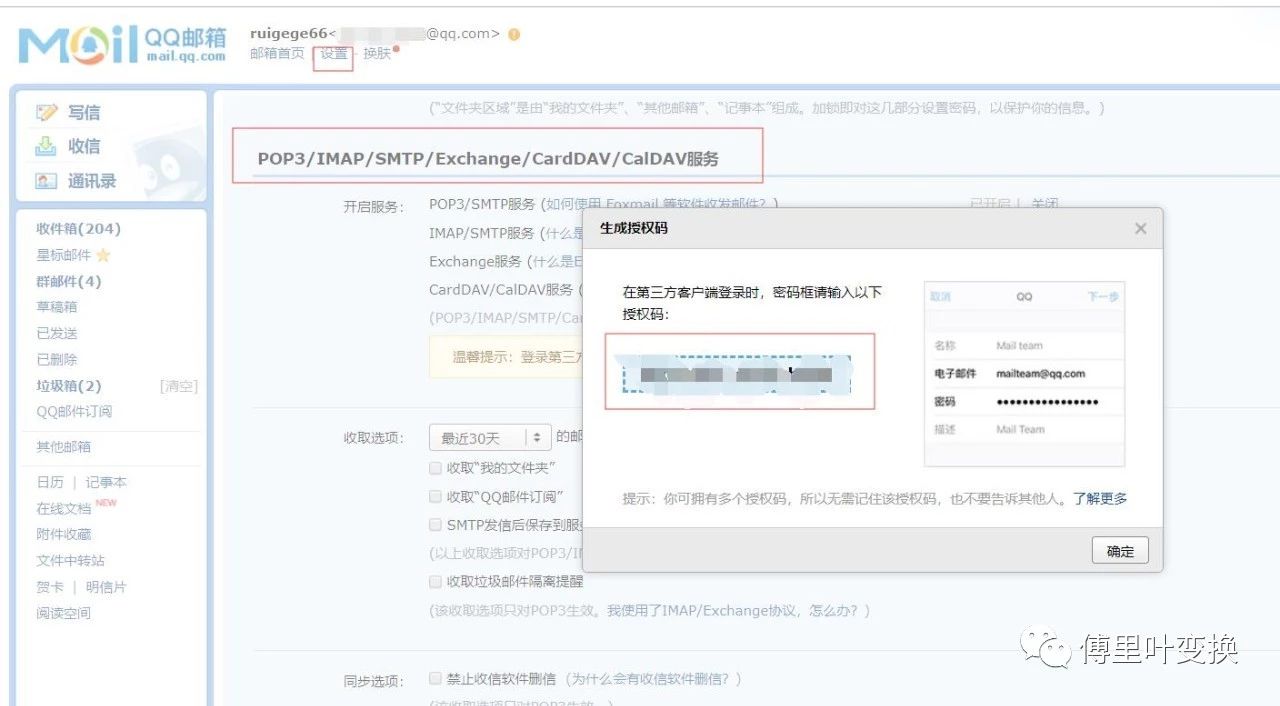Open QQ邮件订阅 in sidebar
The width and height of the screenshot is (1280, 706).
pyautogui.click(x=74, y=411)
